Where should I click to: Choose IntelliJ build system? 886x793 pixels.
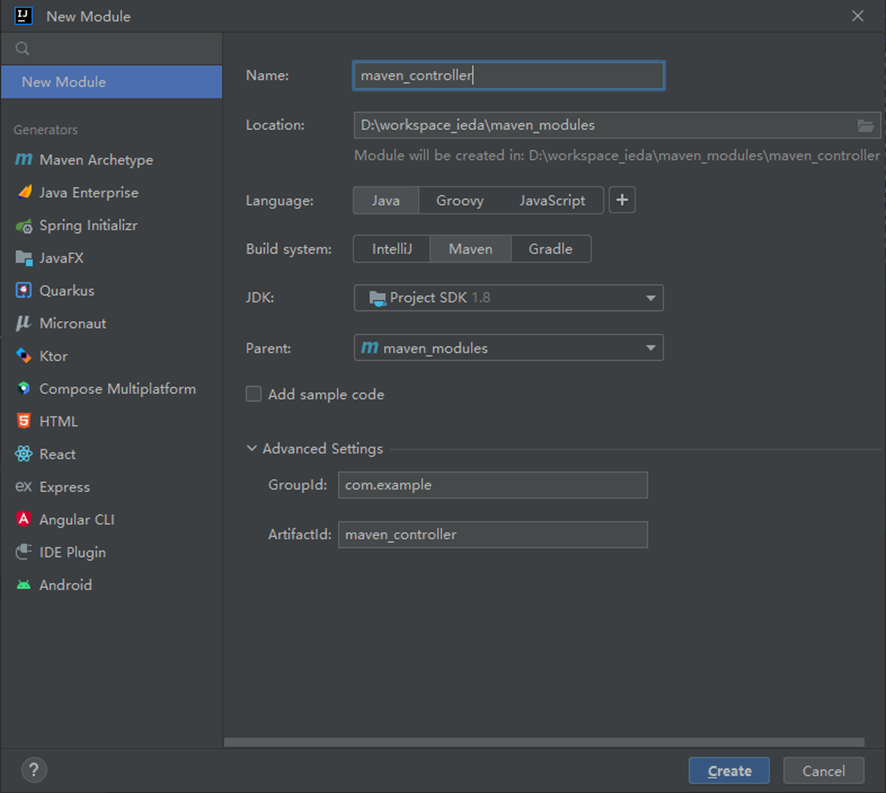[392, 249]
